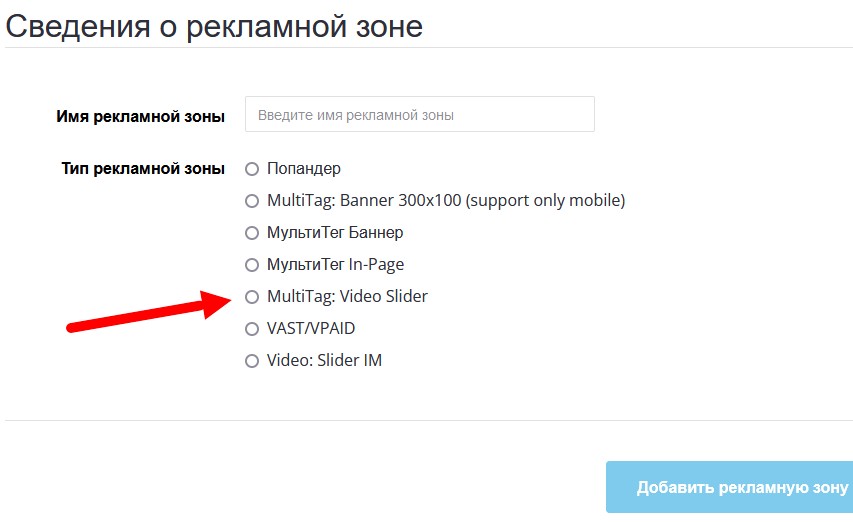Viewport: 853px width, 522px height.
Task: Enable the MultiTag: Video Slider radio button
Action: (252, 297)
